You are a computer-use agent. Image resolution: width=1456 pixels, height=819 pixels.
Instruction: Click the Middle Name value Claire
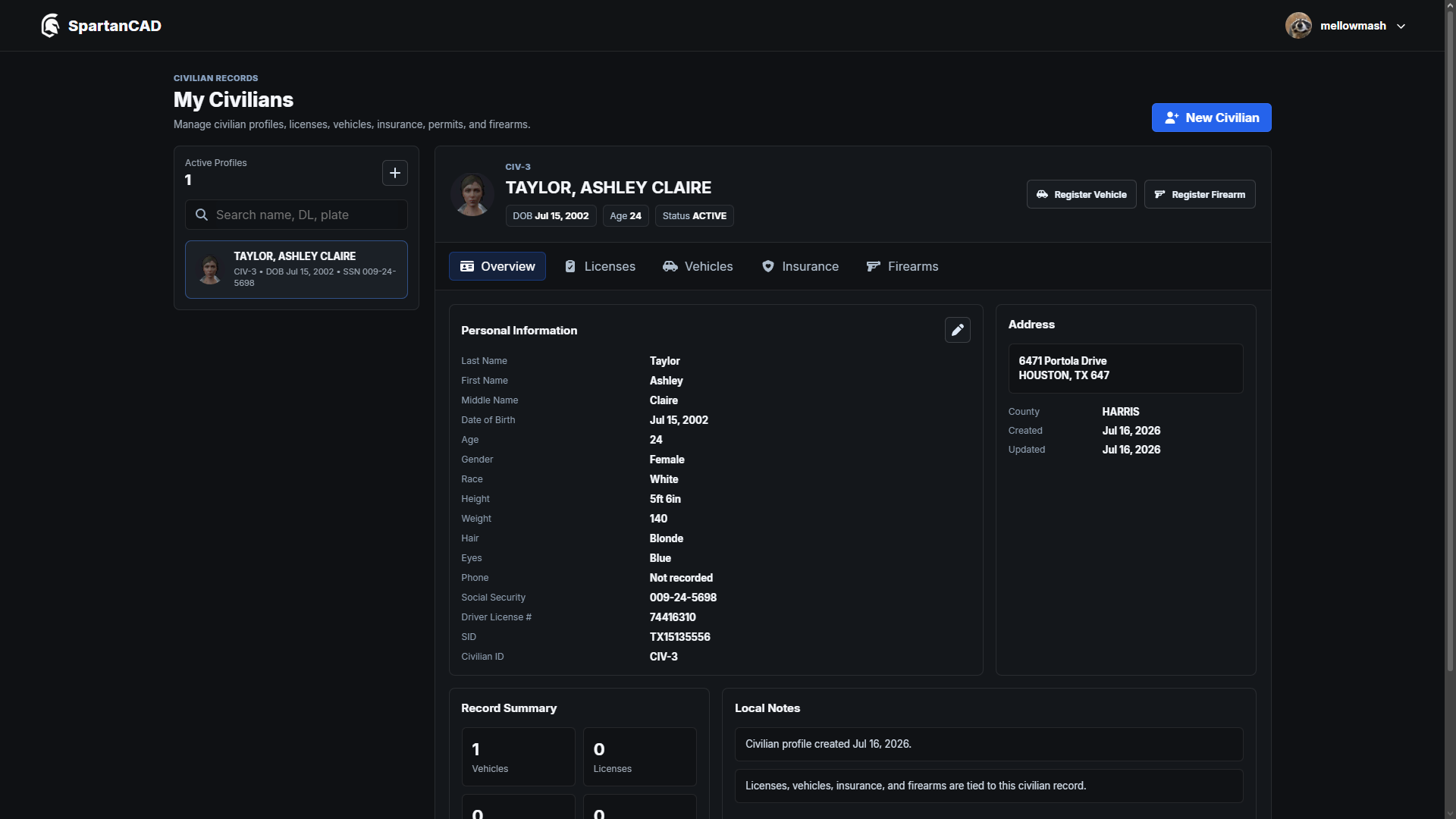click(x=664, y=400)
